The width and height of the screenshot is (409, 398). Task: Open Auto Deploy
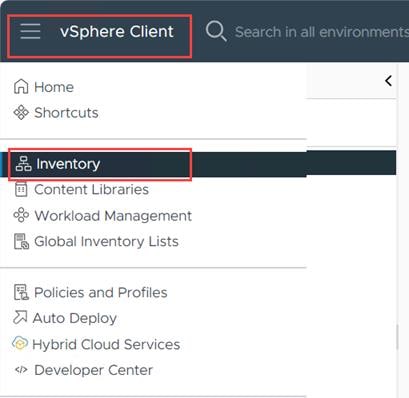(x=75, y=318)
